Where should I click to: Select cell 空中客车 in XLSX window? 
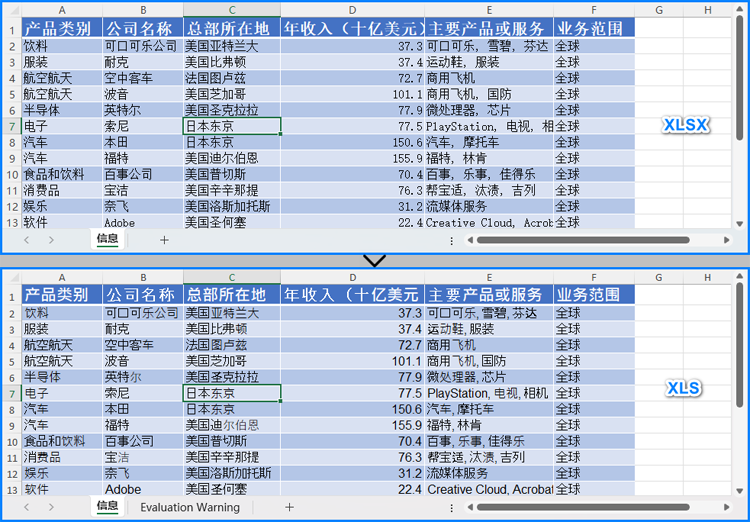(x=143, y=78)
